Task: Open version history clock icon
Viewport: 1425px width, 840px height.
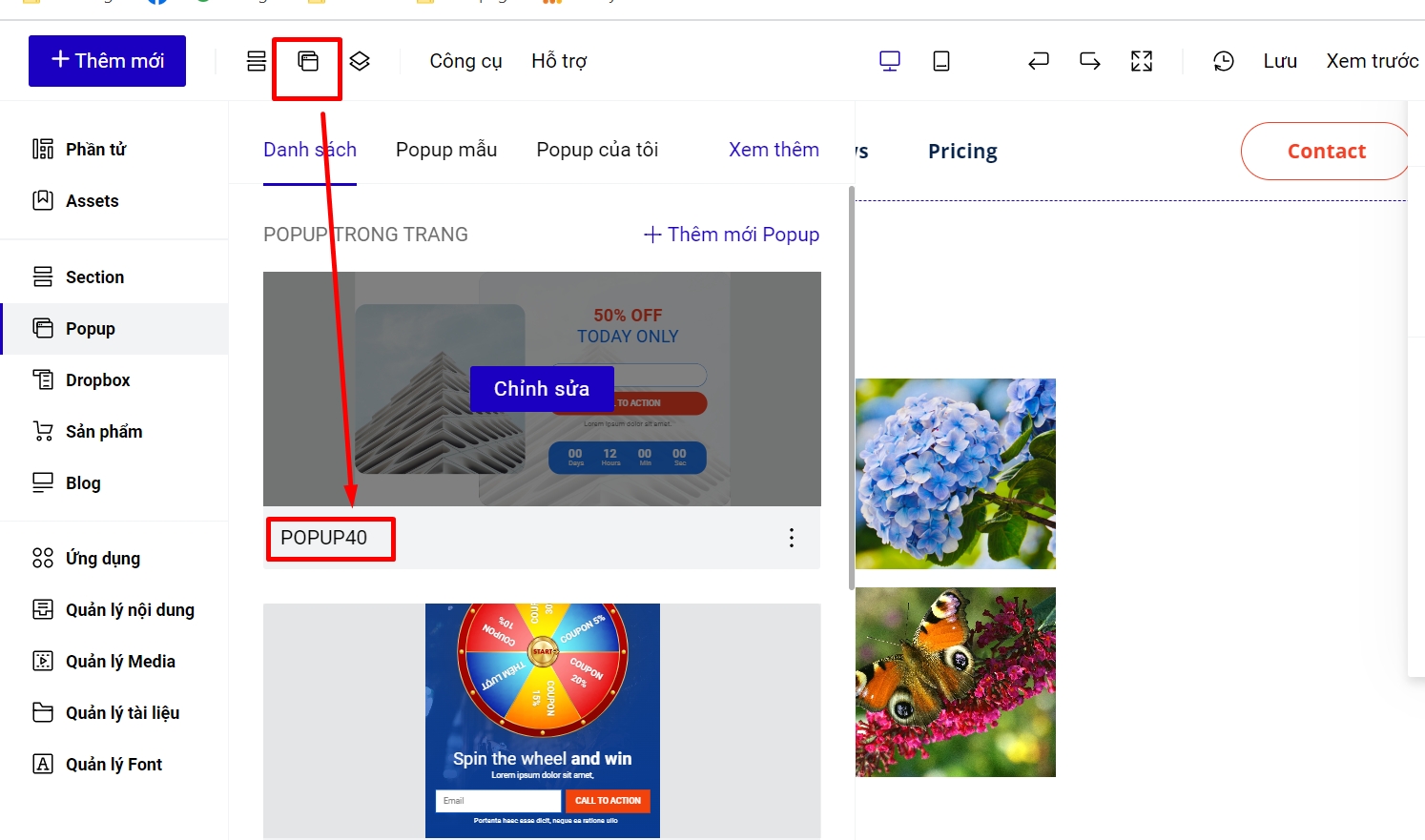Action: 1224,61
